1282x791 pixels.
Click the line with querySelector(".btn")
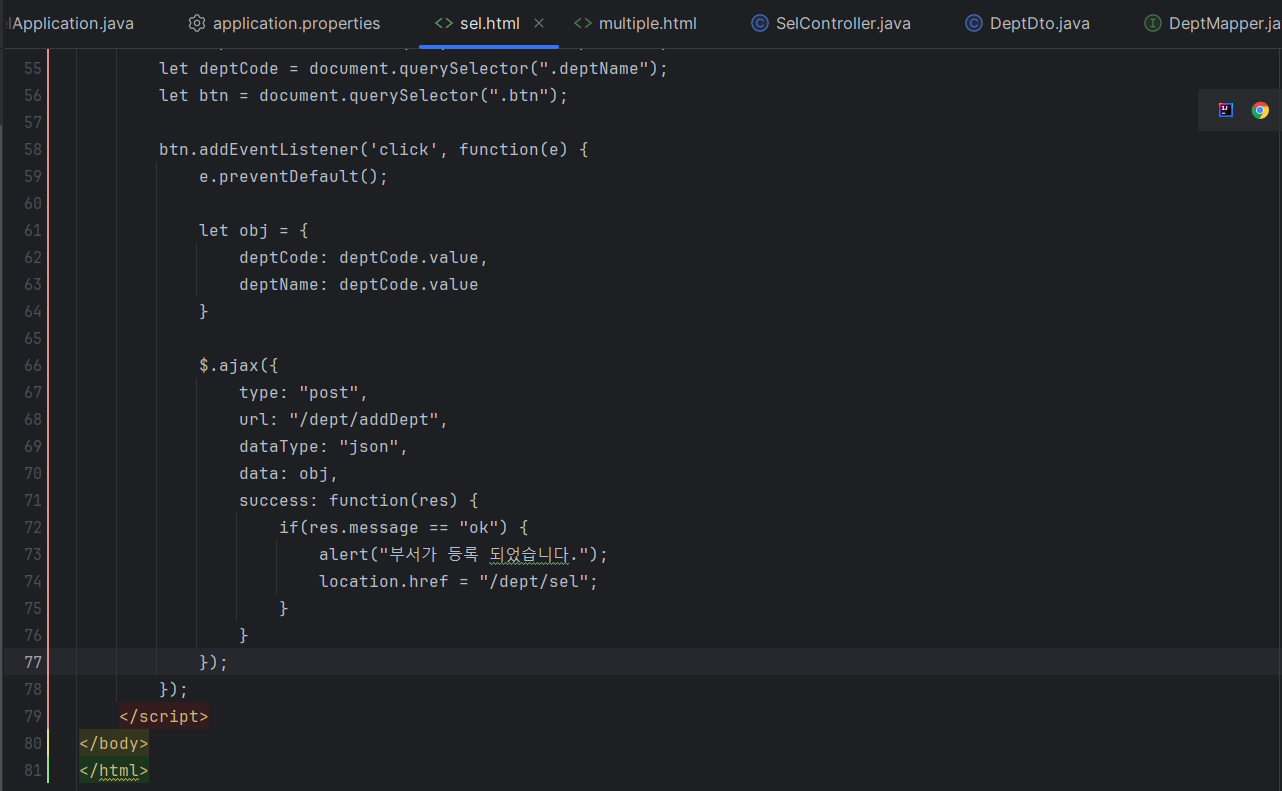pyautogui.click(x=363, y=95)
